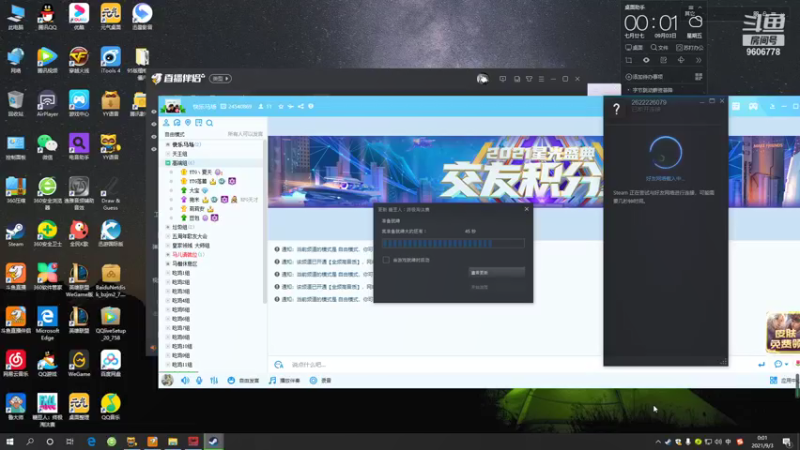Toggle the third eye icon on the streaming companion sidebar
The image size is (800, 450).
(154, 137)
